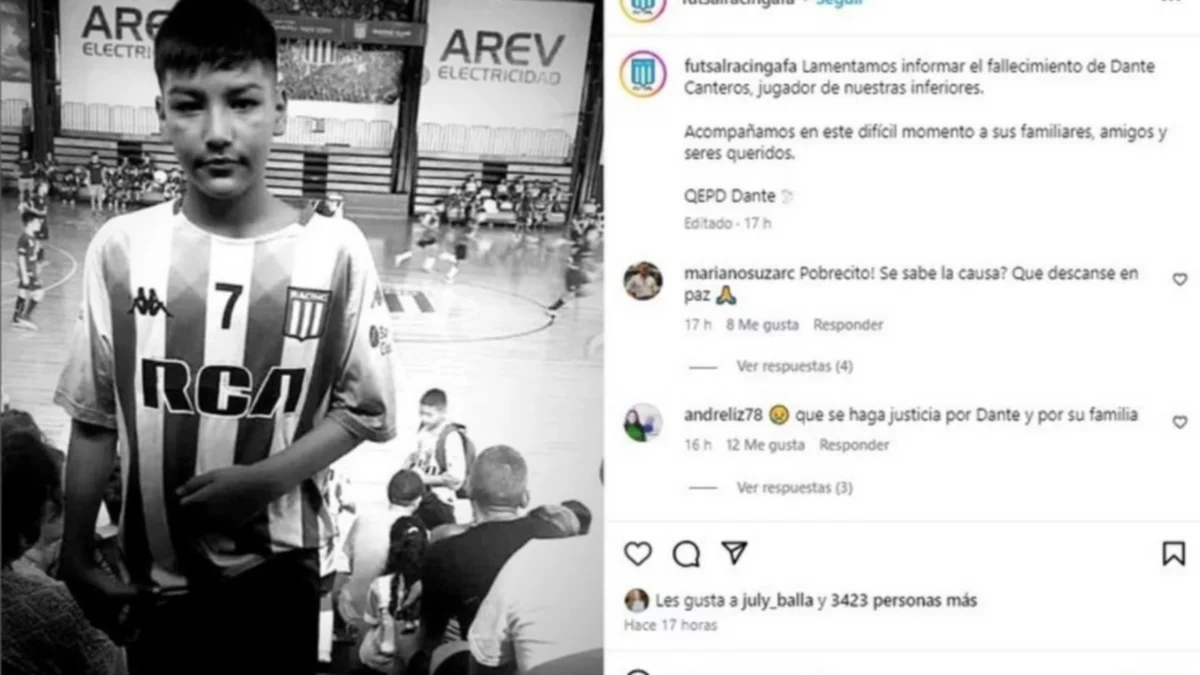View the 12 Me gusta likes list
The width and height of the screenshot is (1200, 675).
point(766,445)
